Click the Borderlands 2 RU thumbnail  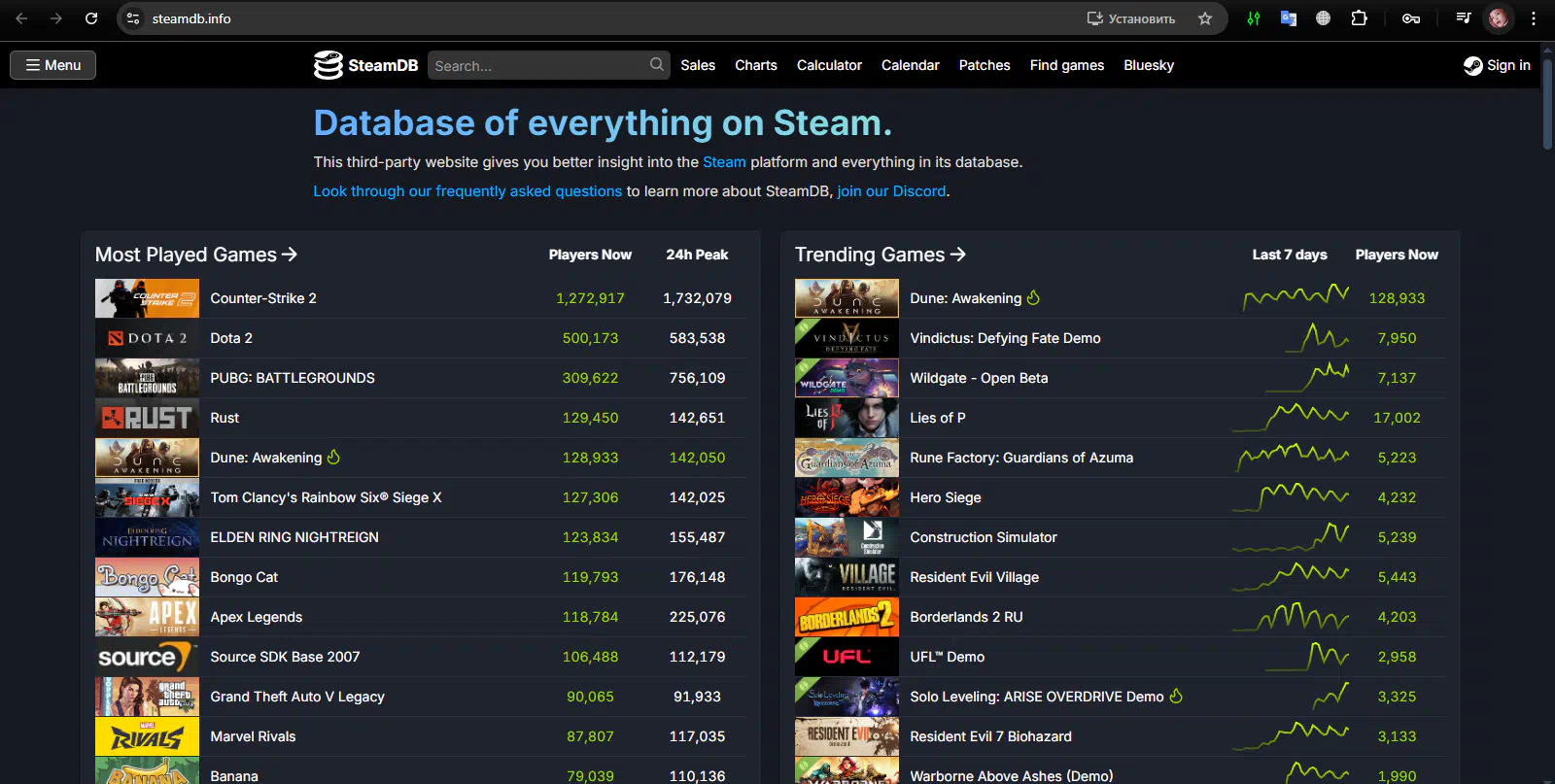click(847, 617)
